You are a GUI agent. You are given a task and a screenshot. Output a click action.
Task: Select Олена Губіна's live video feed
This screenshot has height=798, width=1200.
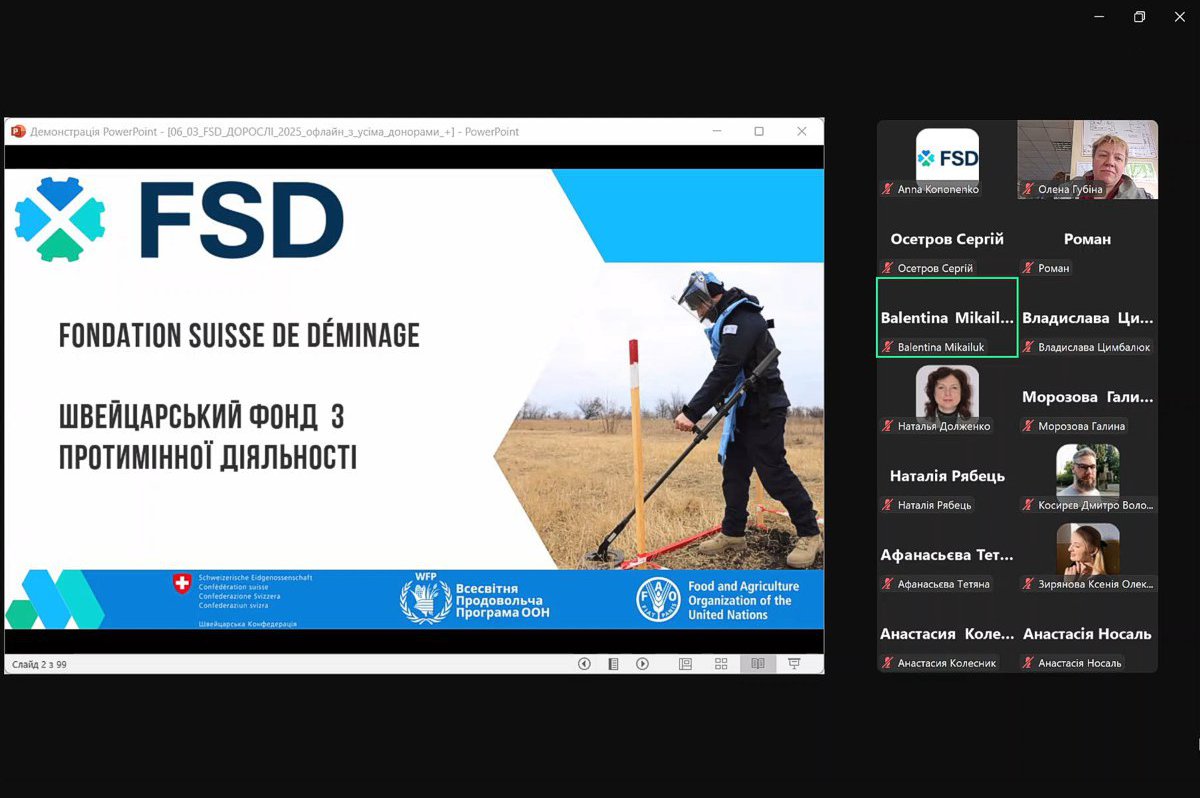tap(1088, 160)
